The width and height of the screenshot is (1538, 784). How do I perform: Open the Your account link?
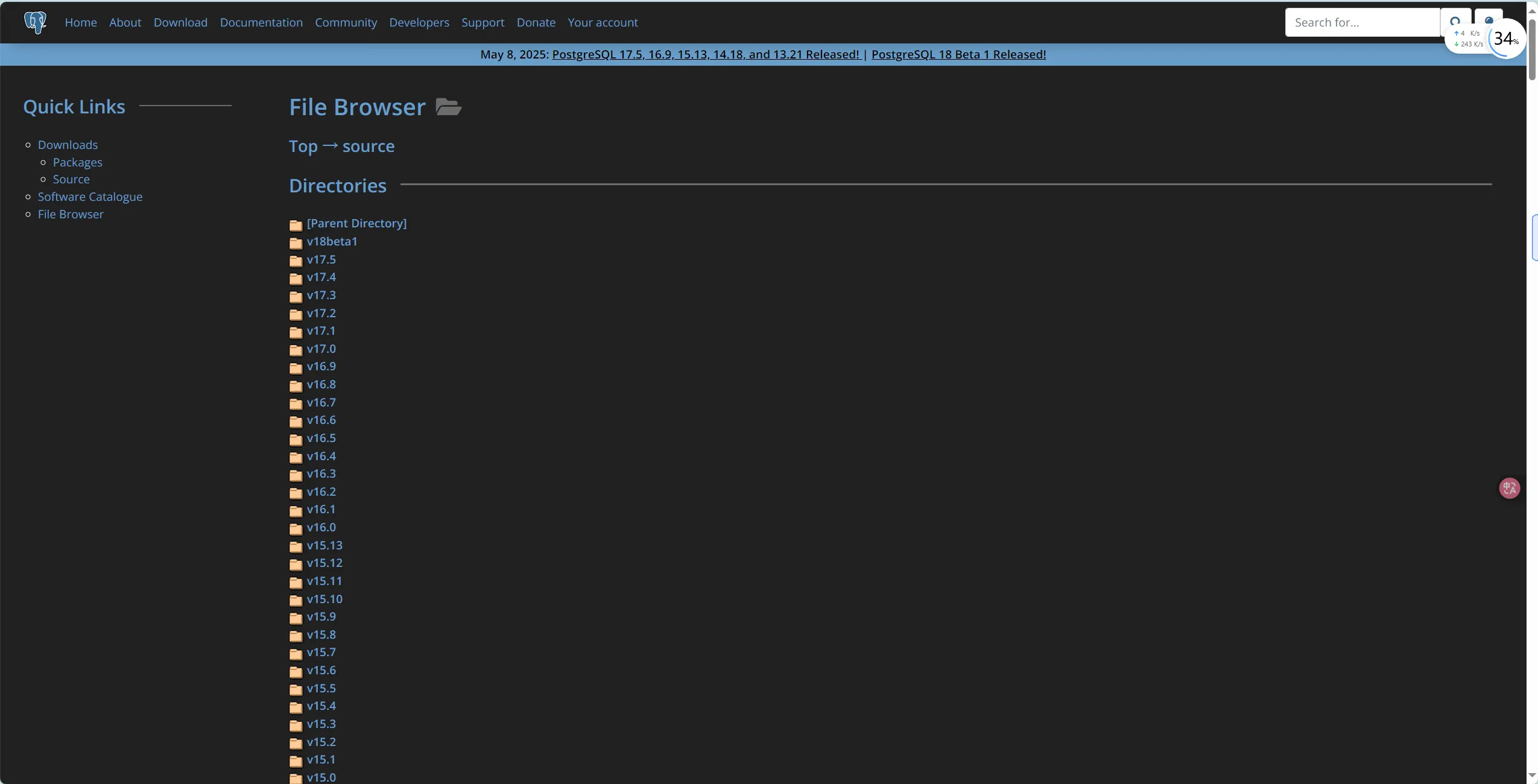click(x=603, y=22)
